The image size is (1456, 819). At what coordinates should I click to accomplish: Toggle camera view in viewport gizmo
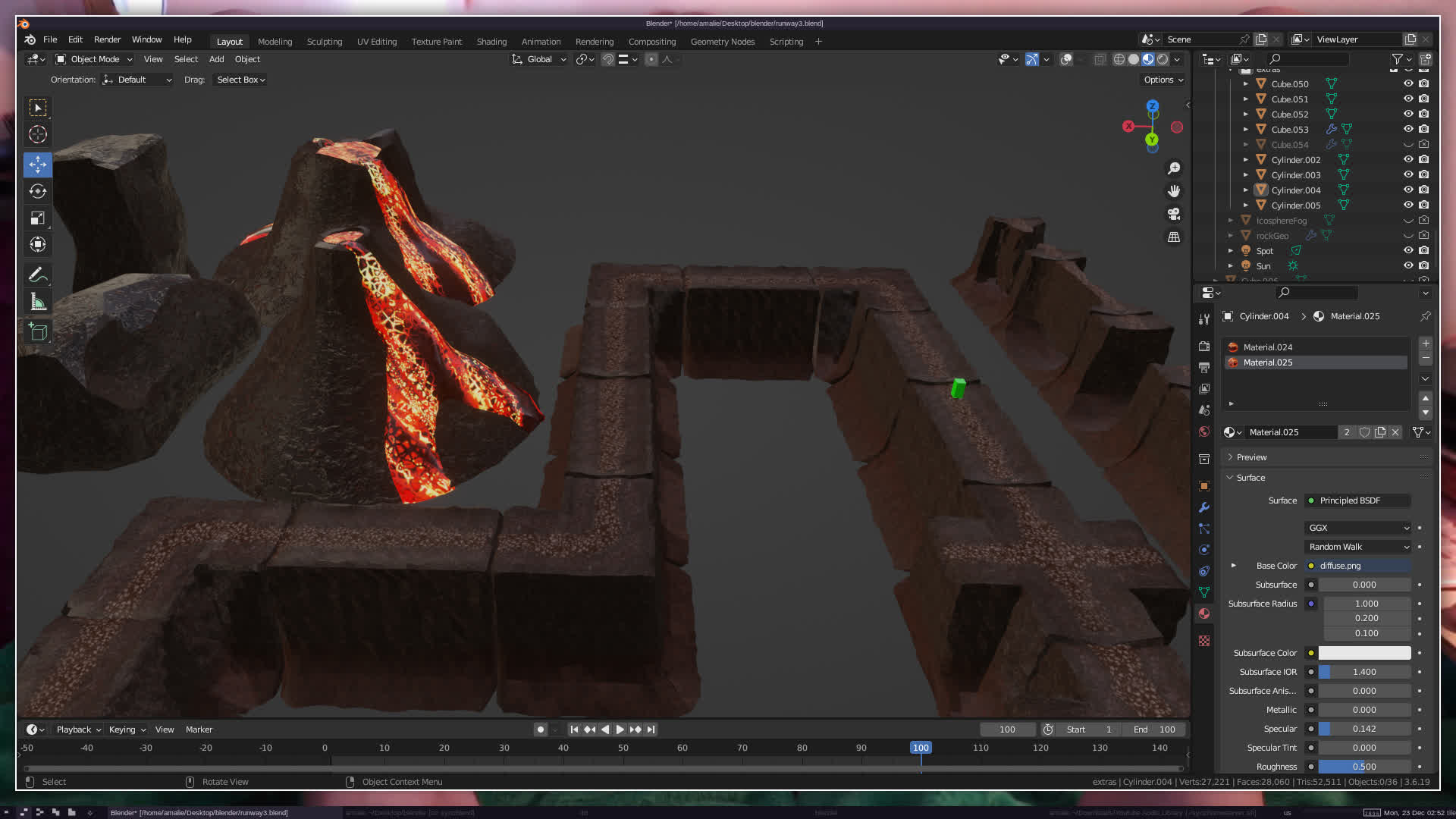pyautogui.click(x=1174, y=214)
